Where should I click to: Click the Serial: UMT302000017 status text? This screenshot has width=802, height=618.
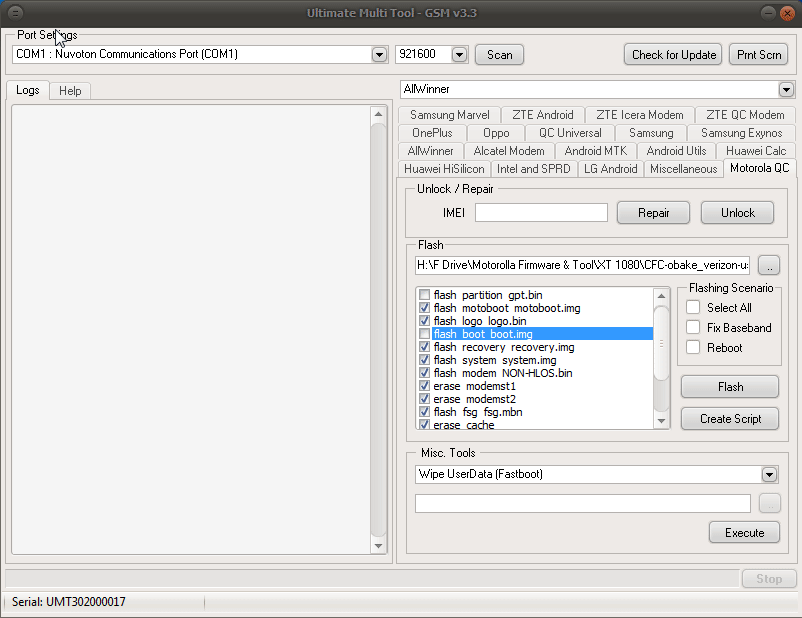tap(69, 602)
